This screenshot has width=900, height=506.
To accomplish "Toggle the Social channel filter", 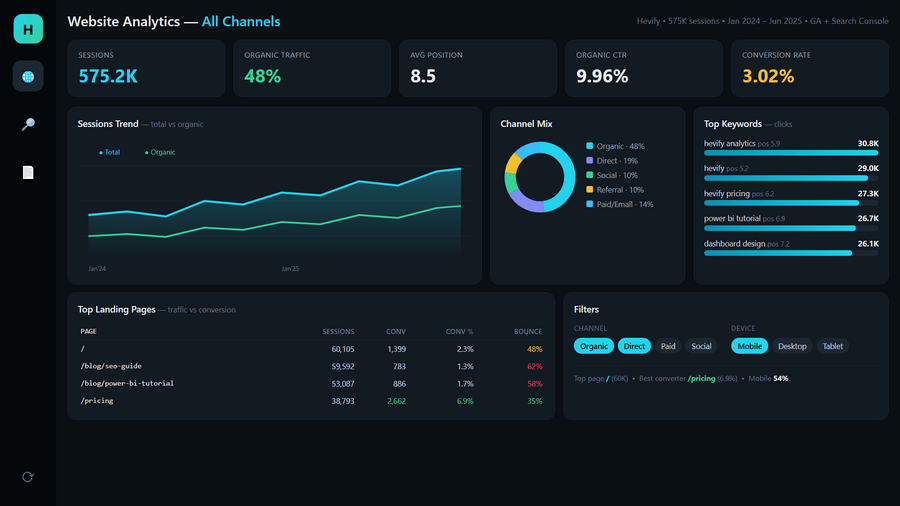I will (701, 346).
